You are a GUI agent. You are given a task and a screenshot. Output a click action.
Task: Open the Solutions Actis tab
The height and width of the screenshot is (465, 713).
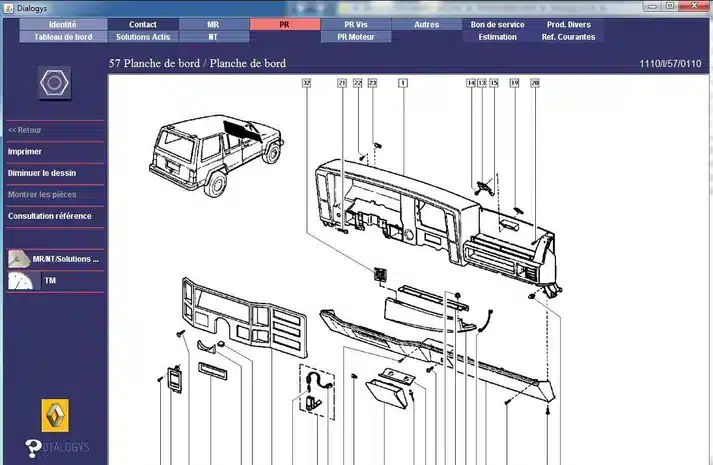pos(143,37)
